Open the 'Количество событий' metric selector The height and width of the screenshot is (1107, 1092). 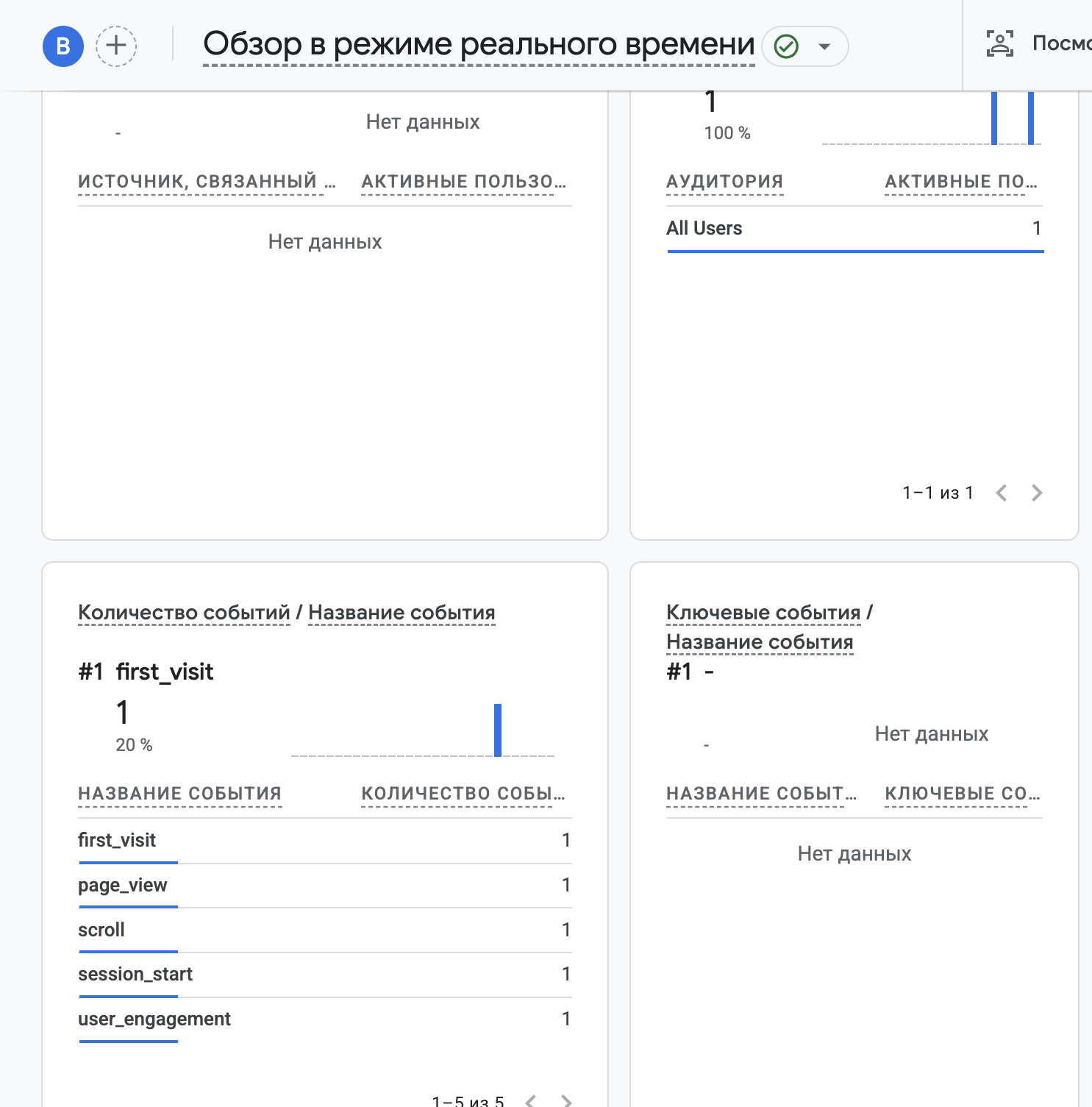pyautogui.click(x=184, y=613)
